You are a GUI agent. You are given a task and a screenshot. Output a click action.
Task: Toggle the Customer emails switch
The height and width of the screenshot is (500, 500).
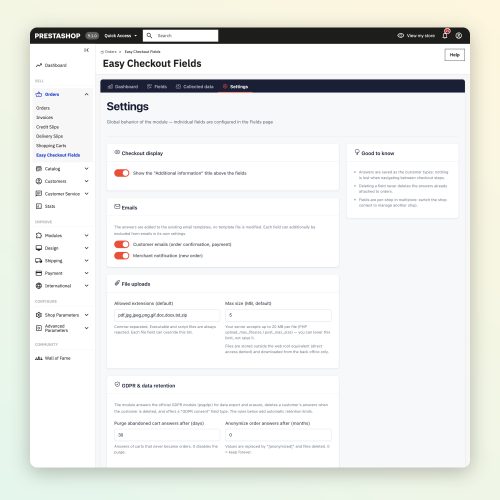tap(122, 244)
